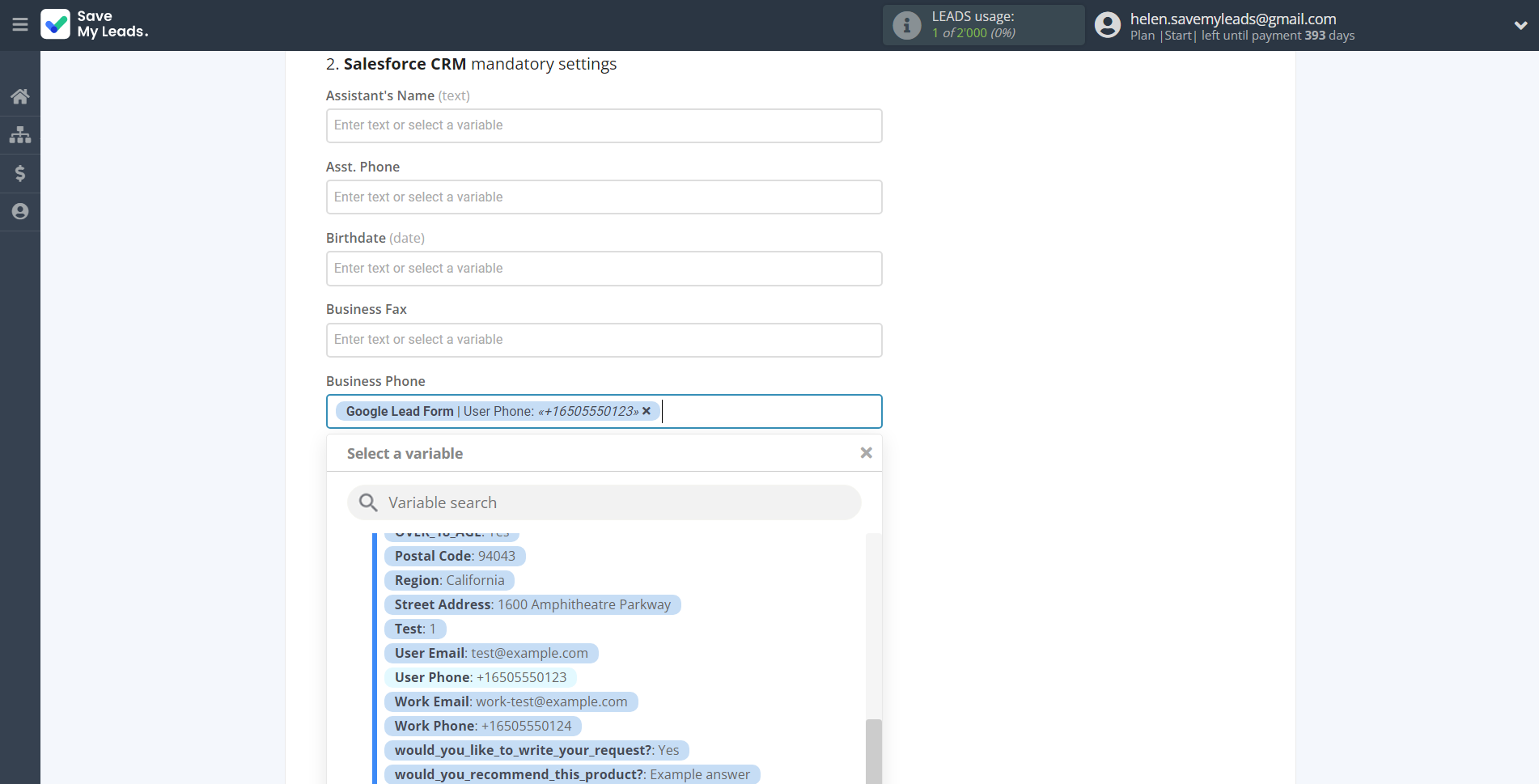Focus the Asst. Phone field

click(604, 197)
